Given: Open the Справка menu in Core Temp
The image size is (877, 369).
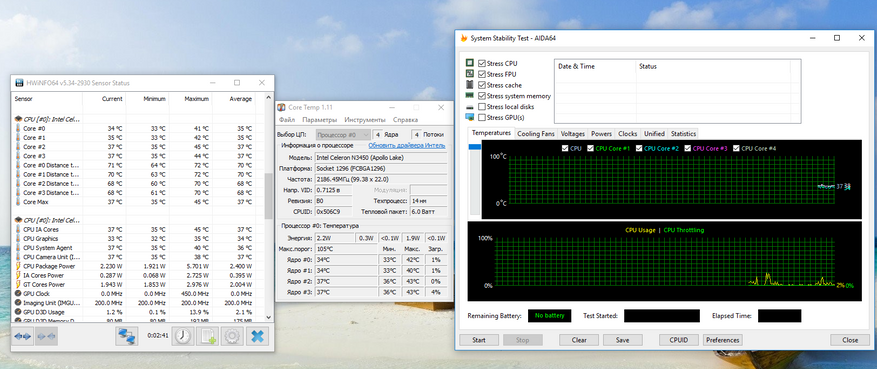Looking at the screenshot, I should coord(406,120).
